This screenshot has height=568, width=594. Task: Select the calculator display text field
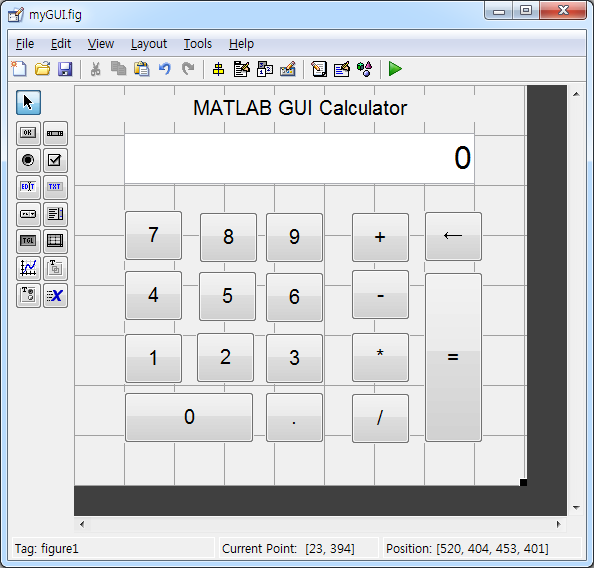click(x=299, y=158)
